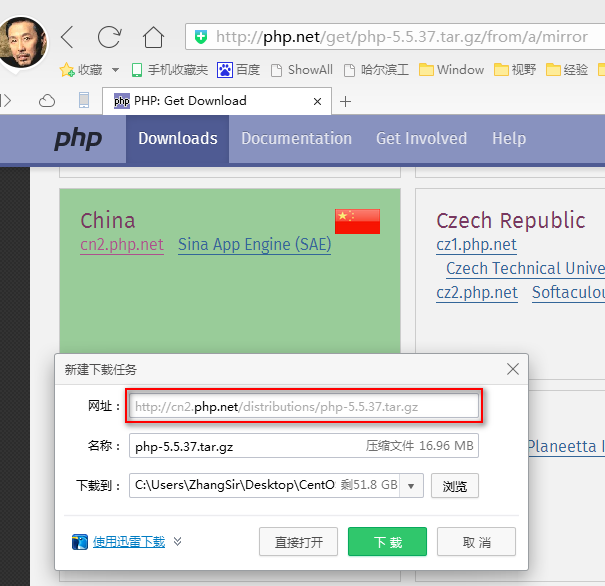Click the user profile avatar

(x=23, y=42)
